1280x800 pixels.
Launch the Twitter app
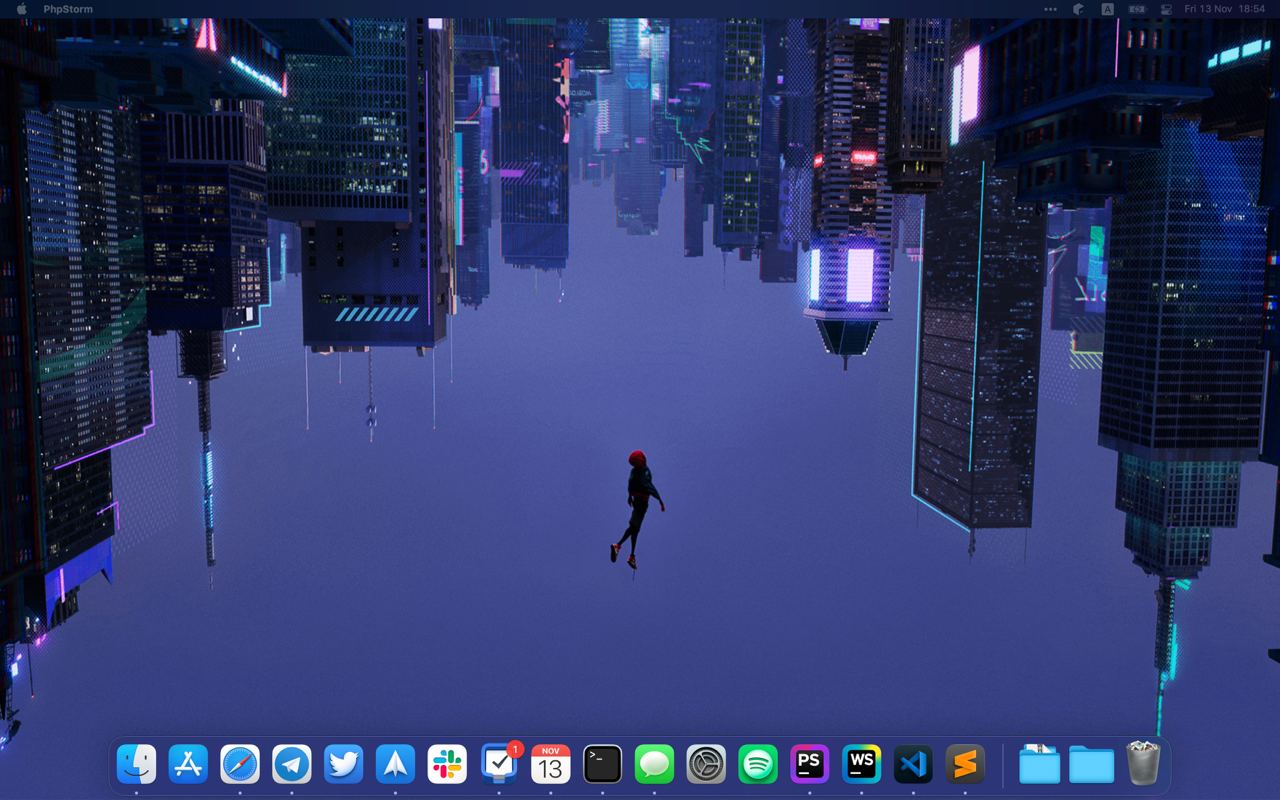click(x=344, y=765)
